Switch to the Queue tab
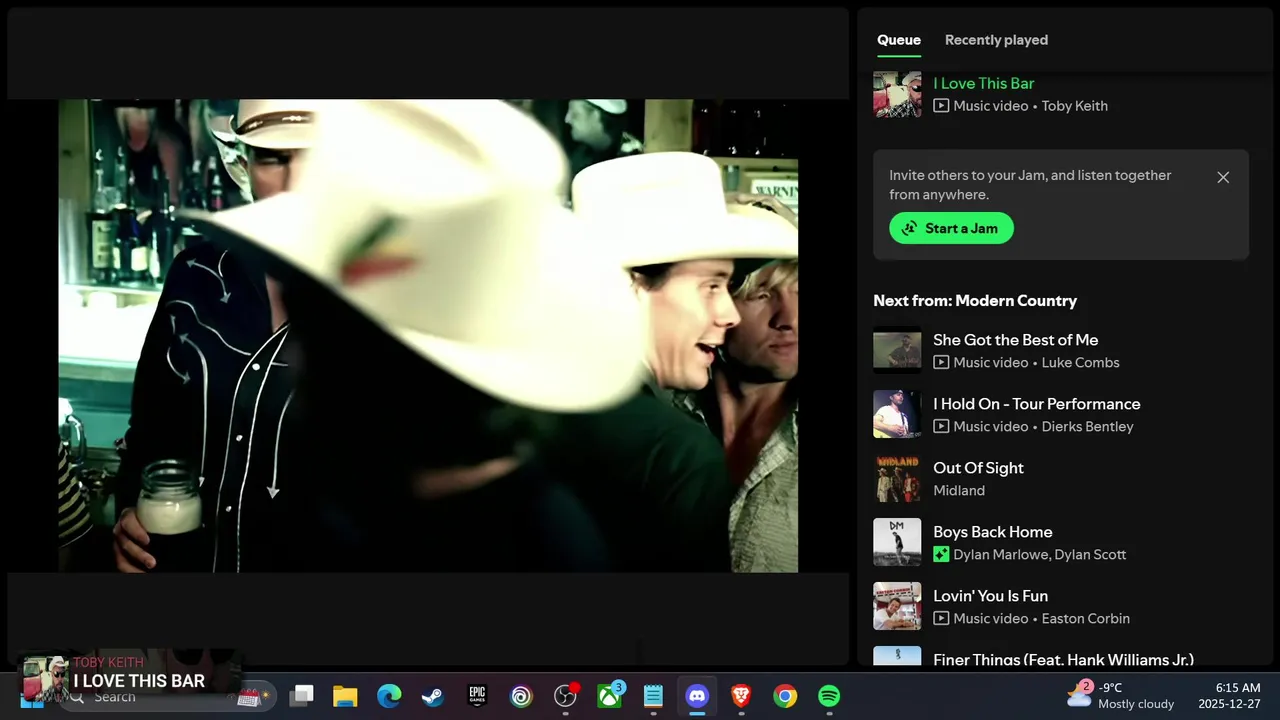The width and height of the screenshot is (1280, 720). 898,40
